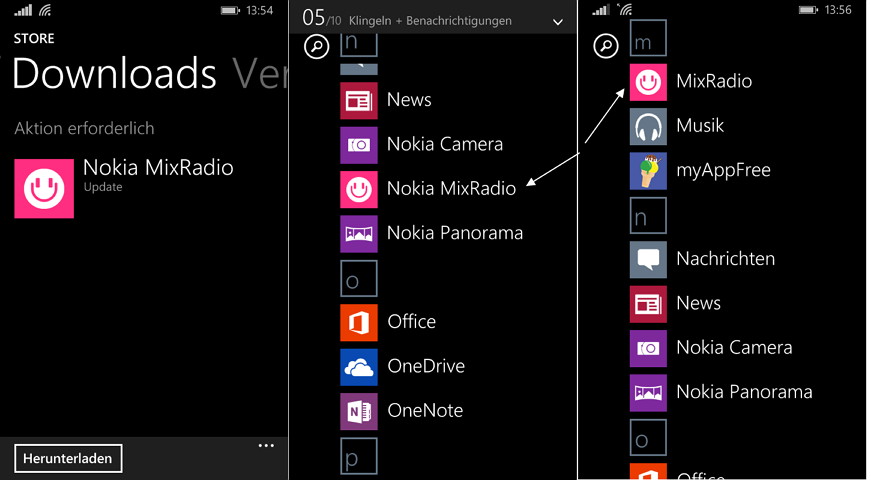Tap the letter m tile in right list
Screen dimensions: 871x480
point(648,38)
